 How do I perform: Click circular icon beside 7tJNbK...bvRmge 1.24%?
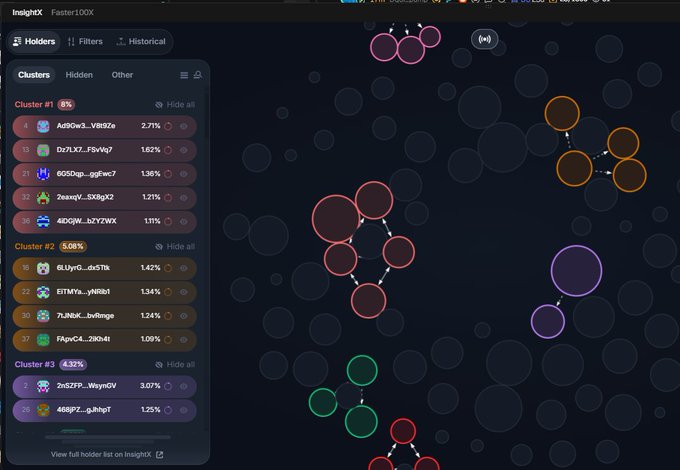(x=168, y=316)
